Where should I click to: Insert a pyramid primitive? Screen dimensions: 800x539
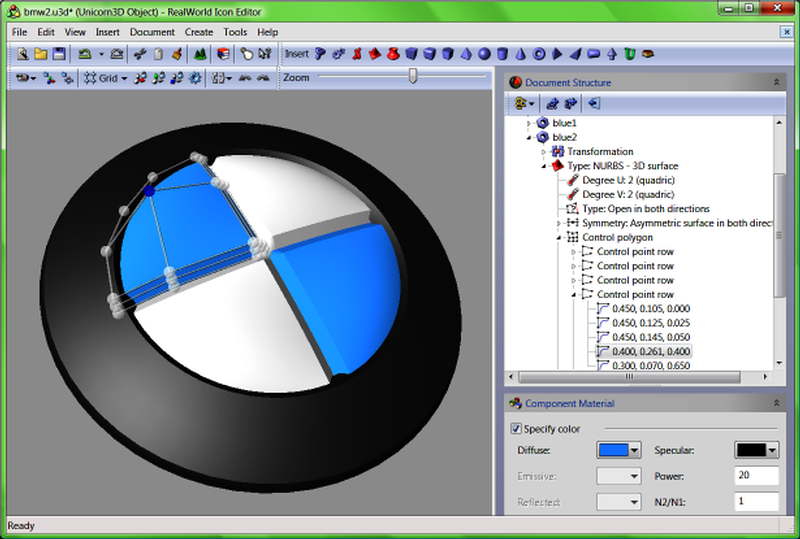point(466,54)
